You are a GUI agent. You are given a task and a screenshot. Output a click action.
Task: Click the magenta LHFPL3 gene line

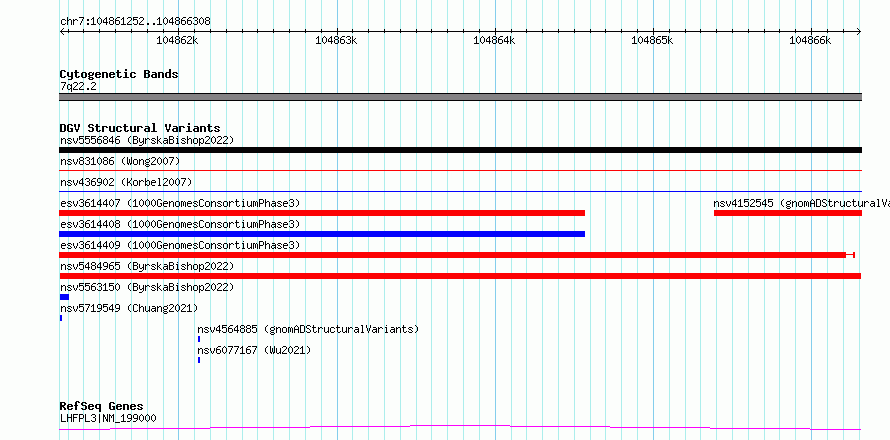pyautogui.click(x=460, y=427)
